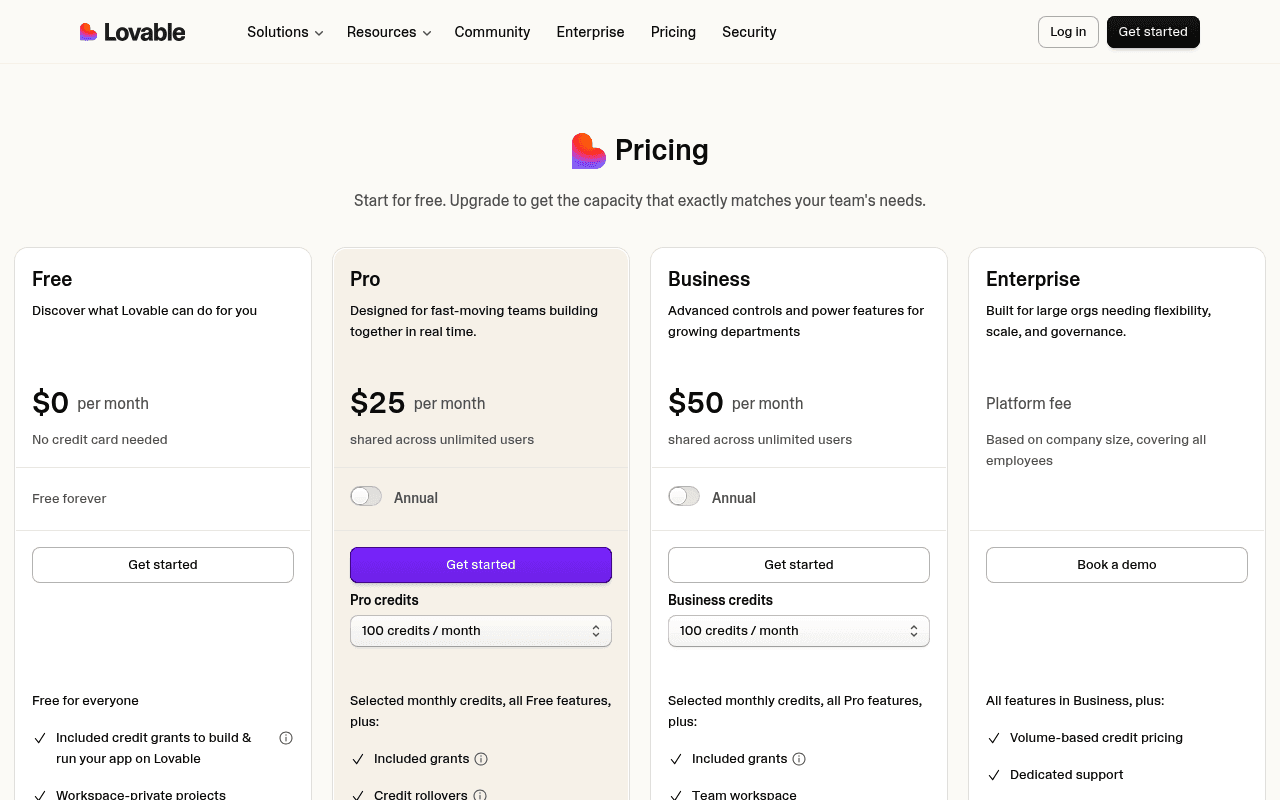Click the Lovable logo in the header
Screen dimensions: 1280x800
[x=132, y=32]
